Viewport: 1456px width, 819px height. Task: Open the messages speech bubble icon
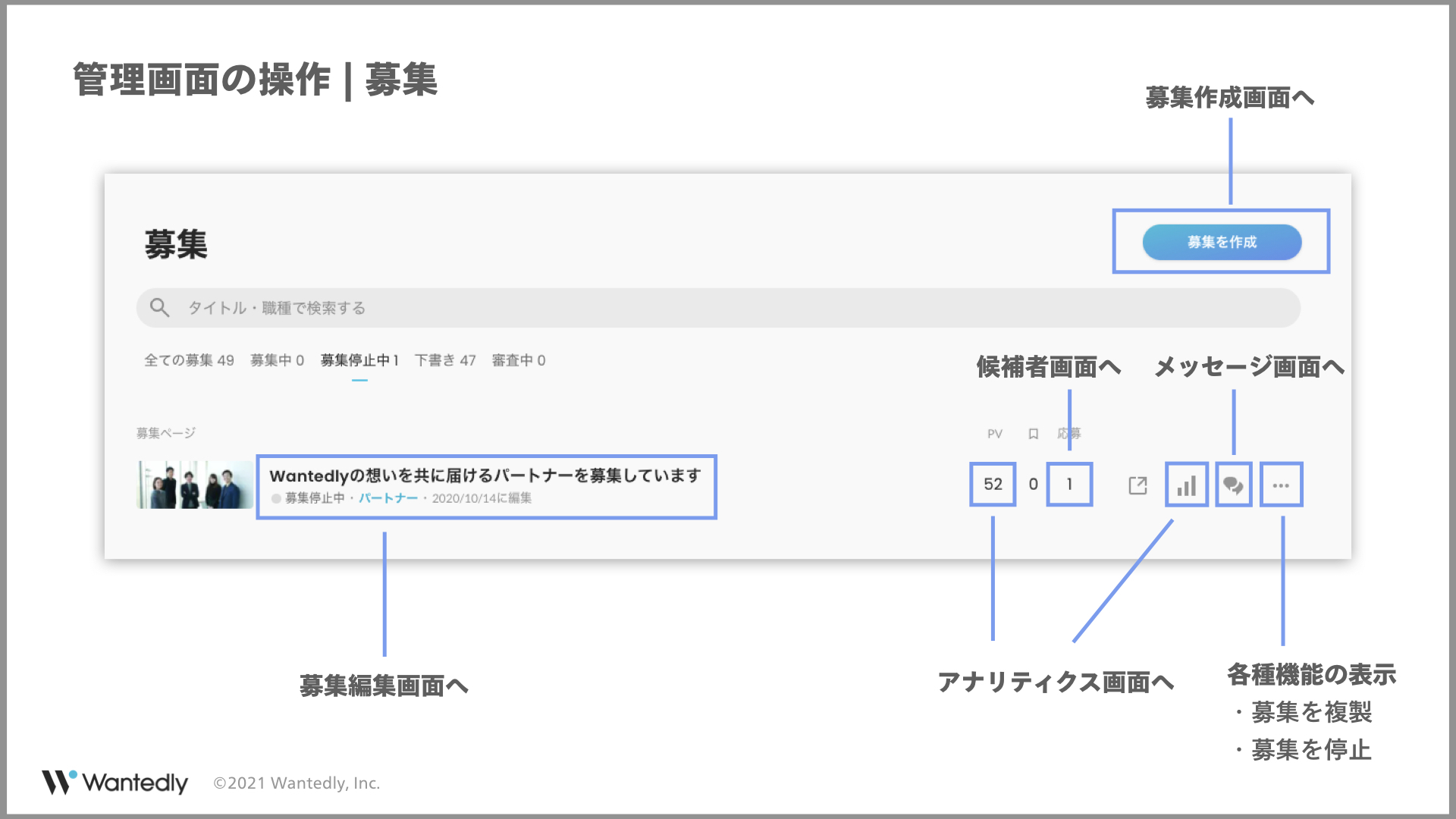[x=1233, y=485]
